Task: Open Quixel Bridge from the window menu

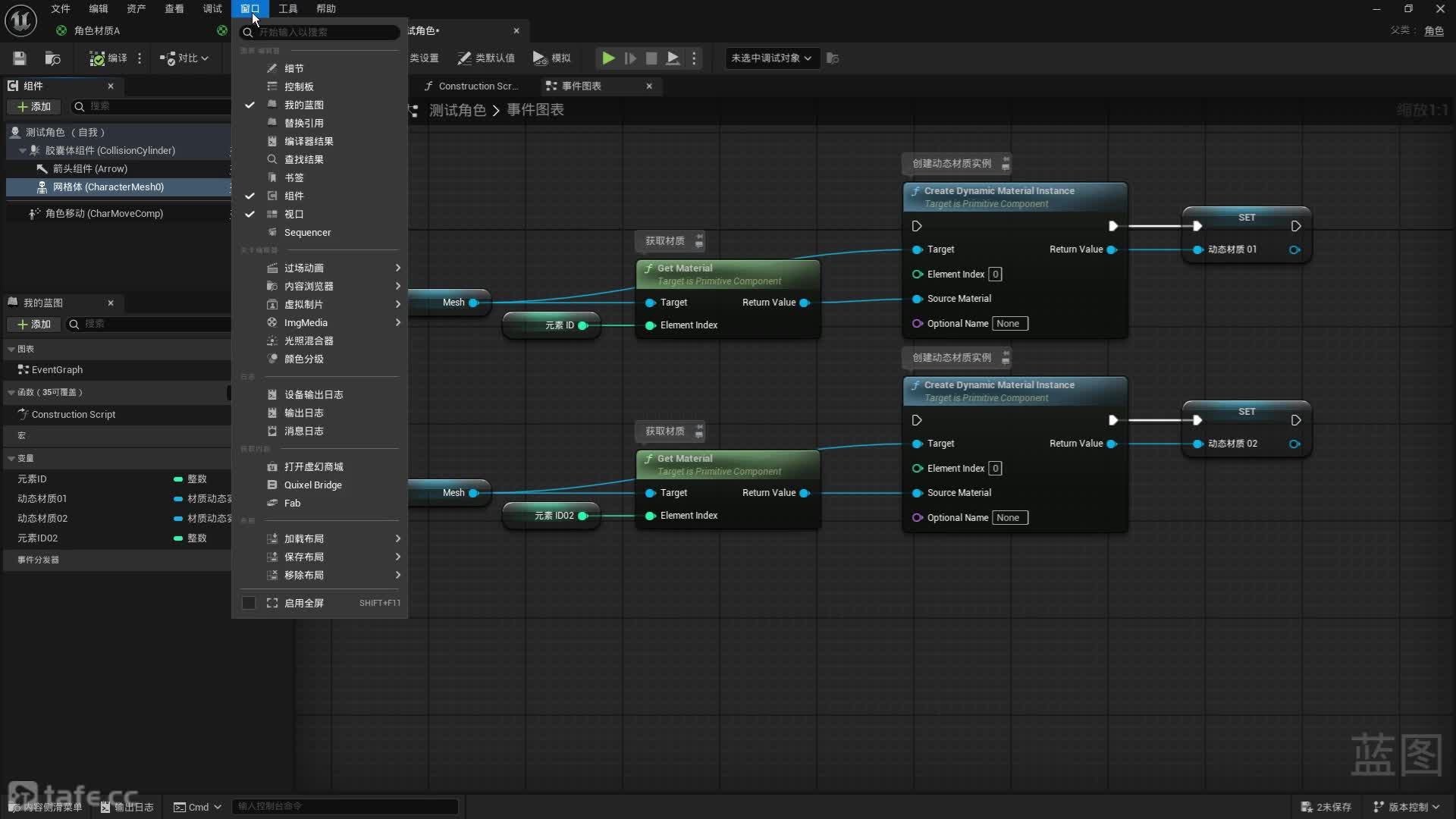Action: point(312,485)
